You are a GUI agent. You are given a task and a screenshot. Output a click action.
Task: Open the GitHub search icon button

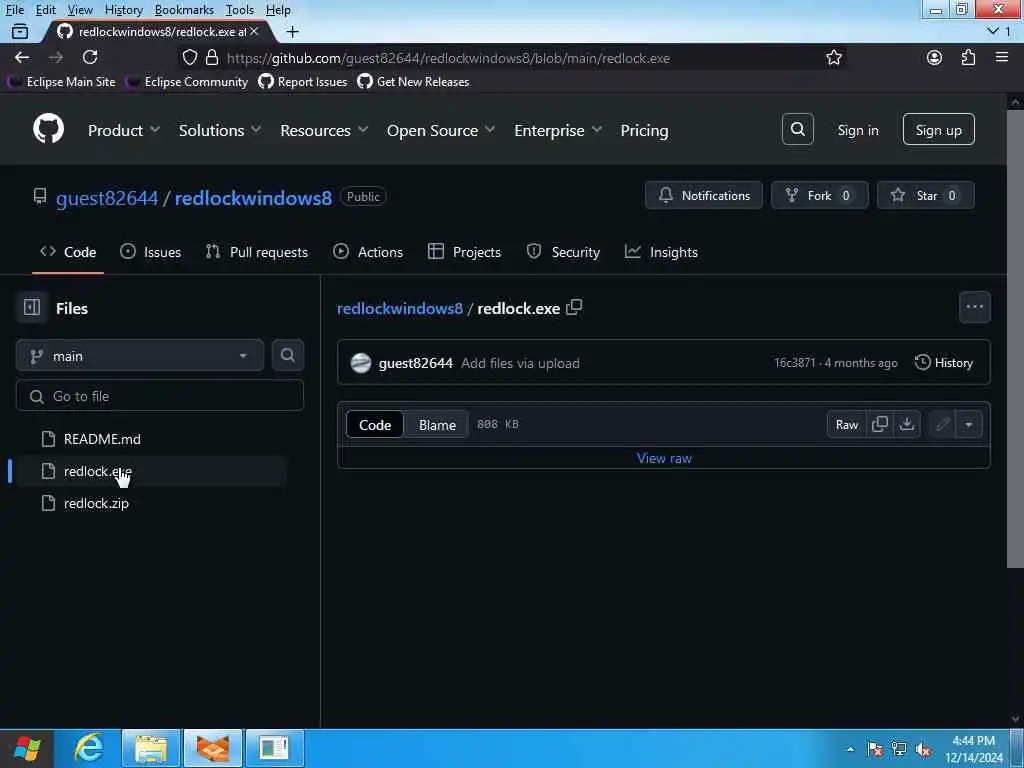[x=797, y=129]
